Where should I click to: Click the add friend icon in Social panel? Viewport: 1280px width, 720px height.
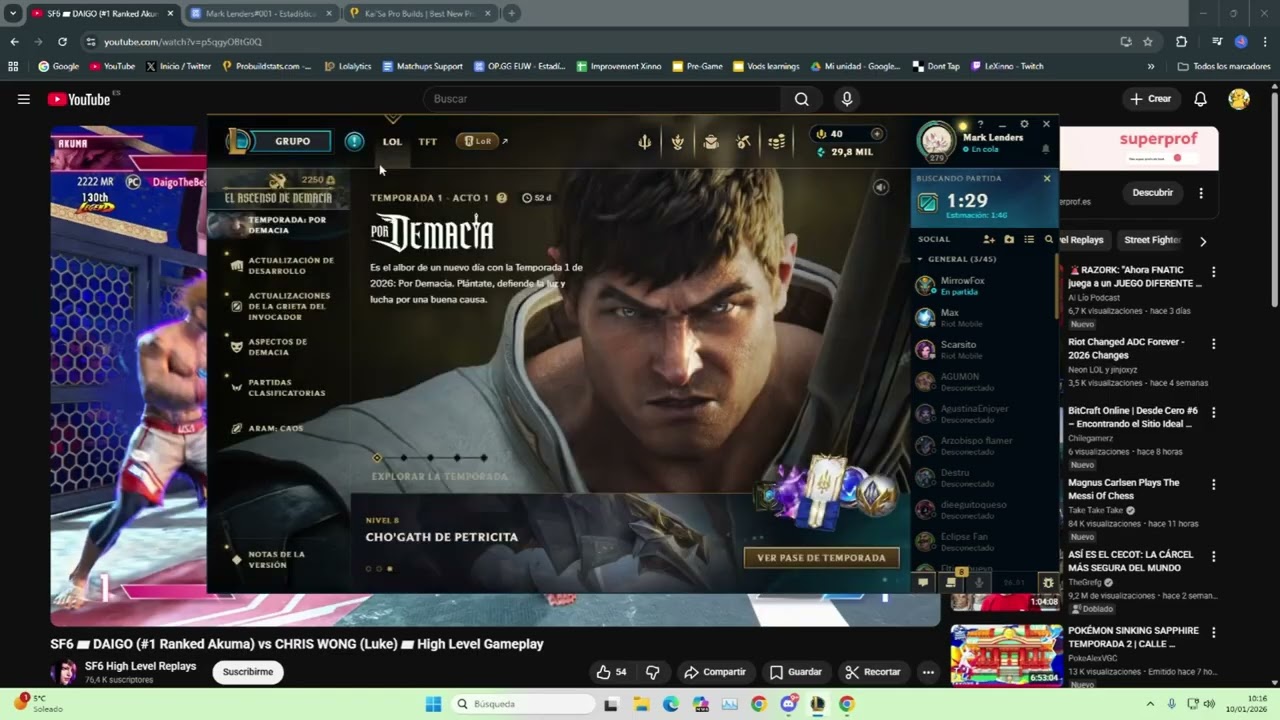pos(989,239)
